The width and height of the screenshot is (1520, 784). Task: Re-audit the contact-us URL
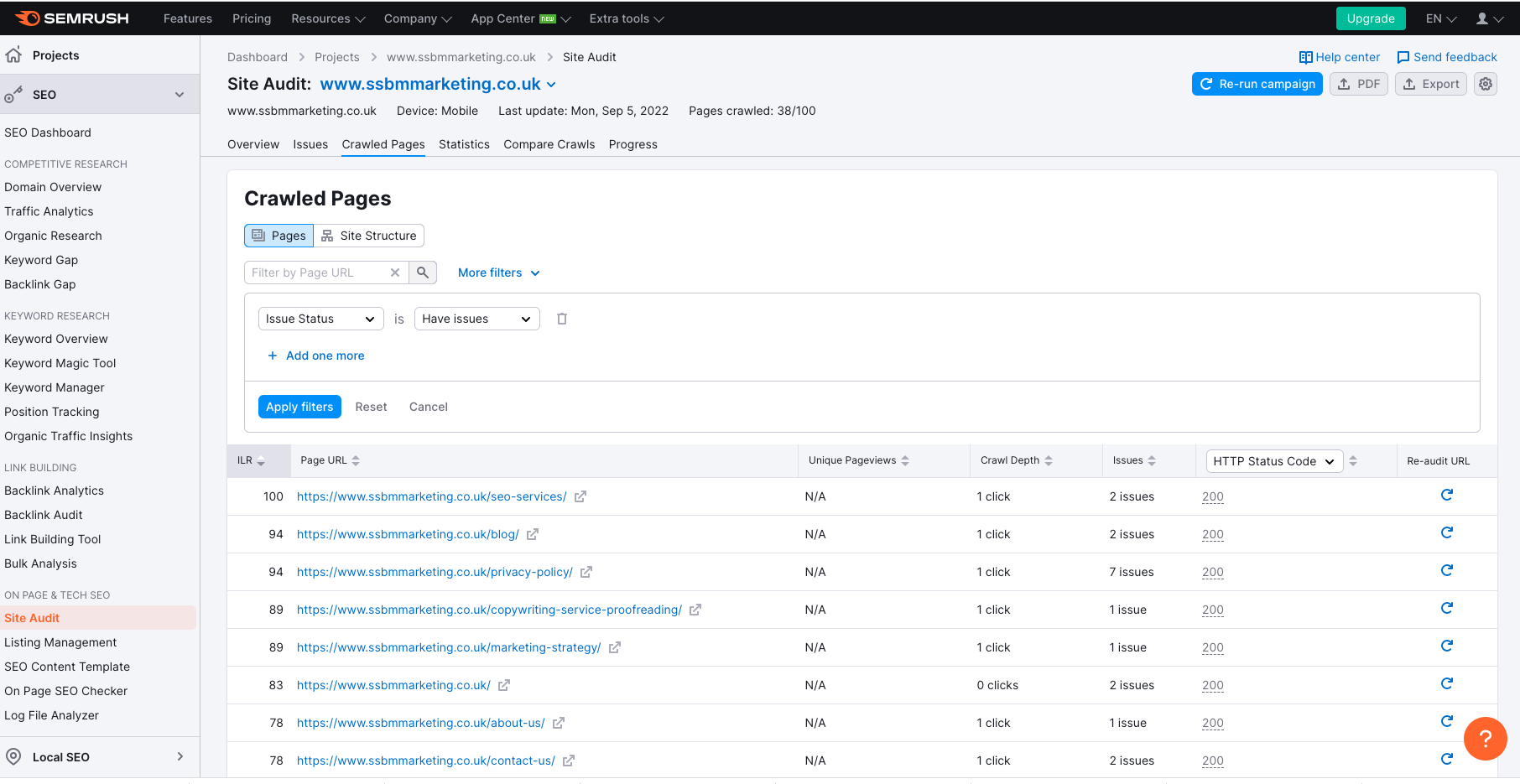click(x=1447, y=759)
